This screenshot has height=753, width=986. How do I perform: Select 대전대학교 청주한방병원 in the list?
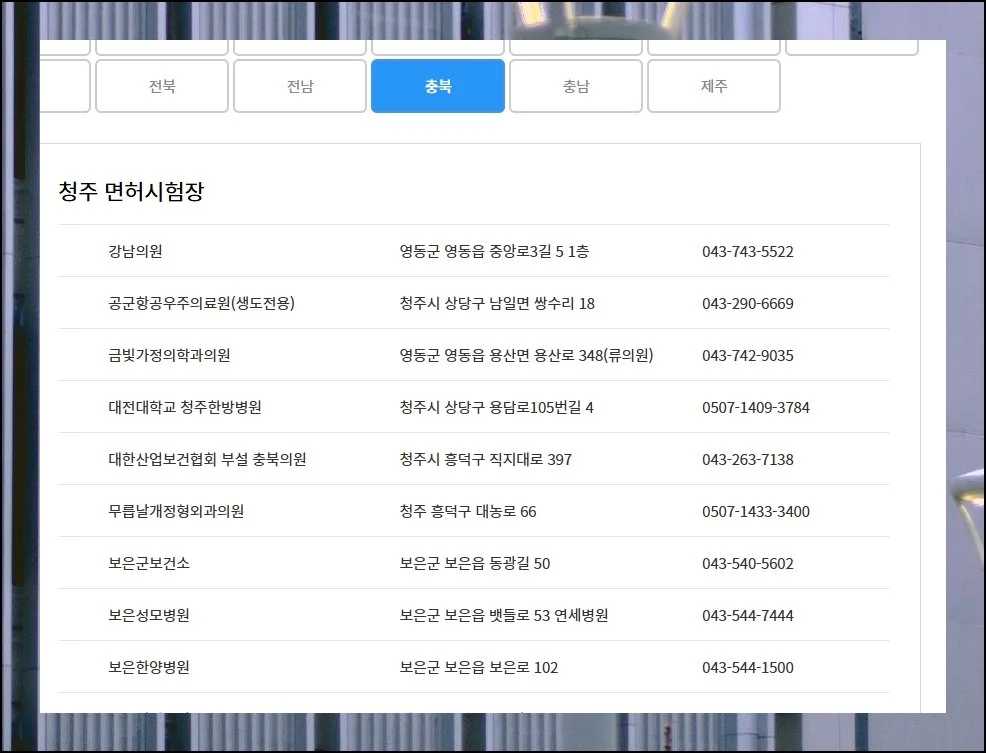(x=185, y=408)
